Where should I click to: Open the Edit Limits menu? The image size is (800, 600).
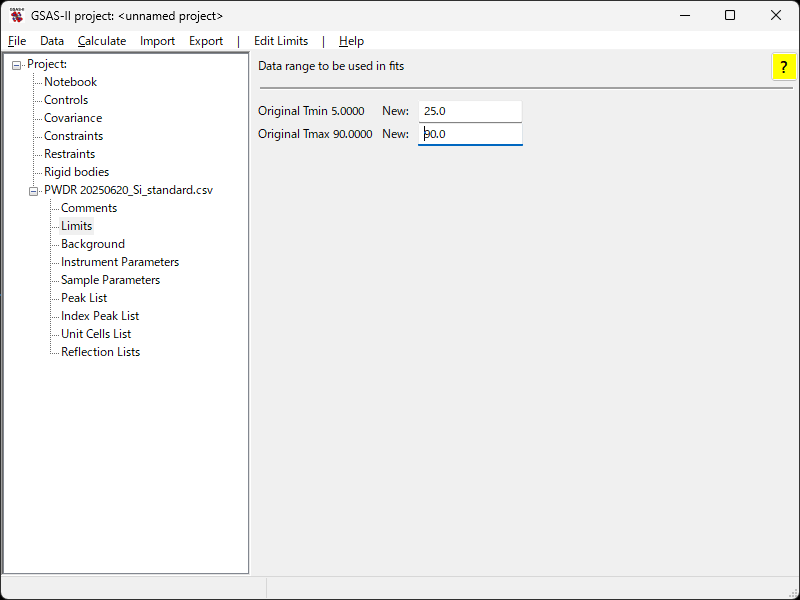[x=281, y=41]
